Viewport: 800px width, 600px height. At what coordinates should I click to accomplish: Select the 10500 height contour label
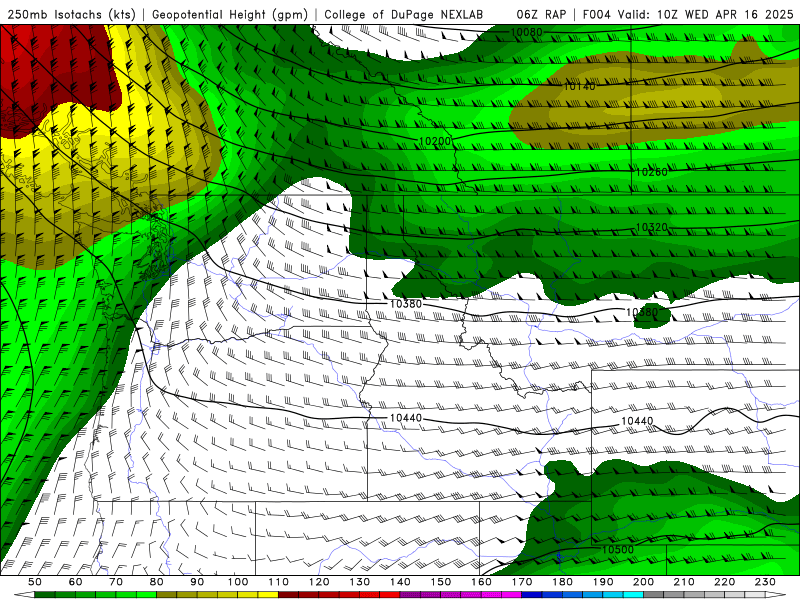[x=618, y=550]
